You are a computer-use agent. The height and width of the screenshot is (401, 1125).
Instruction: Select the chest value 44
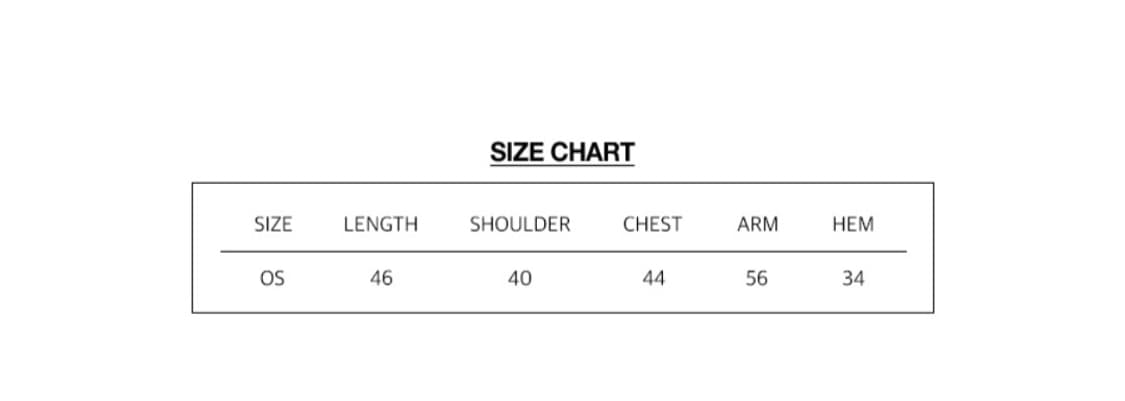(653, 279)
